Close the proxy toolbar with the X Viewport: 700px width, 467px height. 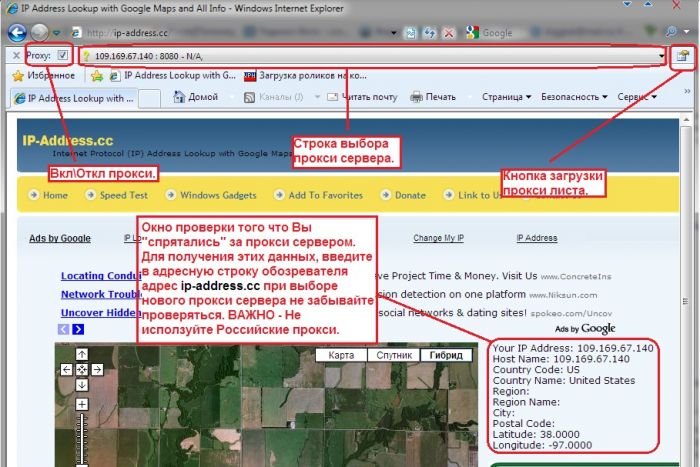[16, 55]
